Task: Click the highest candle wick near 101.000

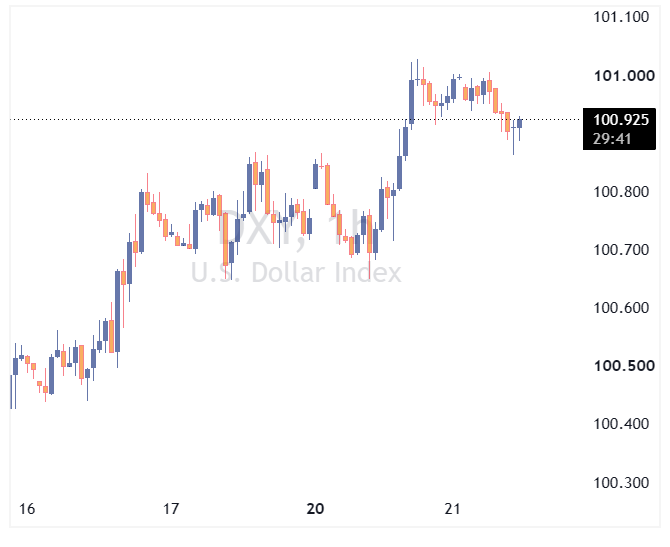Action: [417, 73]
